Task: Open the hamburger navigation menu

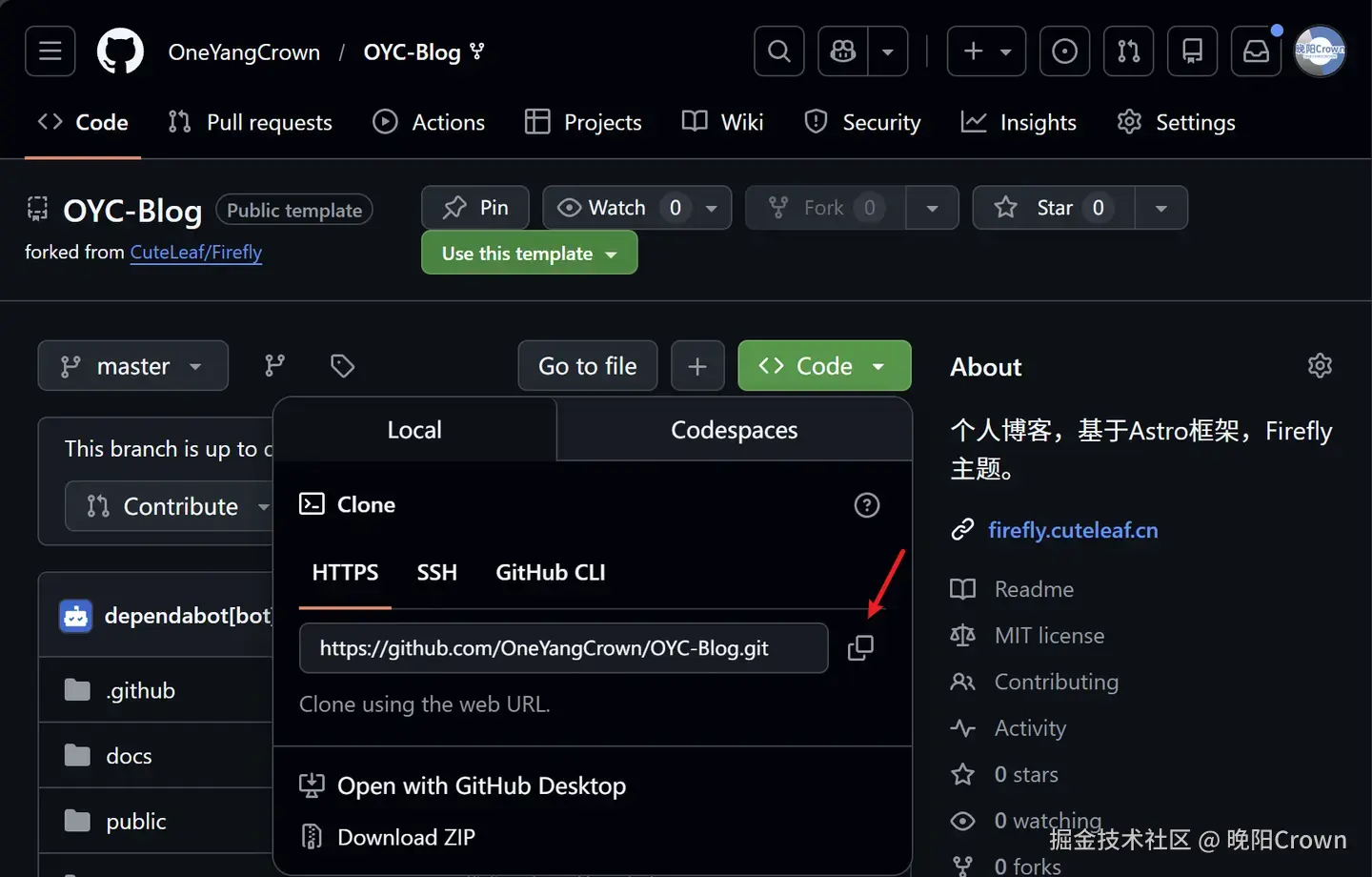Action: coord(50,51)
